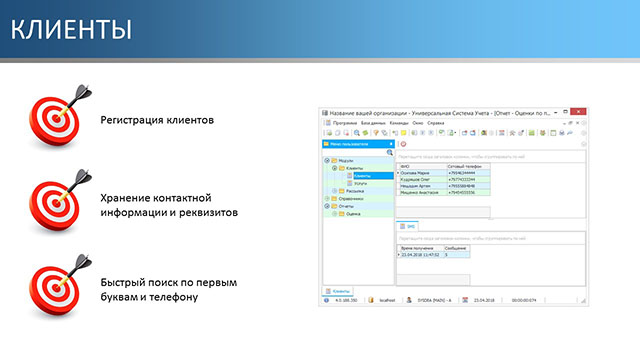The height and width of the screenshot is (360, 640).
Task: Click the blue info icon in the status bar
Action: 327,300
